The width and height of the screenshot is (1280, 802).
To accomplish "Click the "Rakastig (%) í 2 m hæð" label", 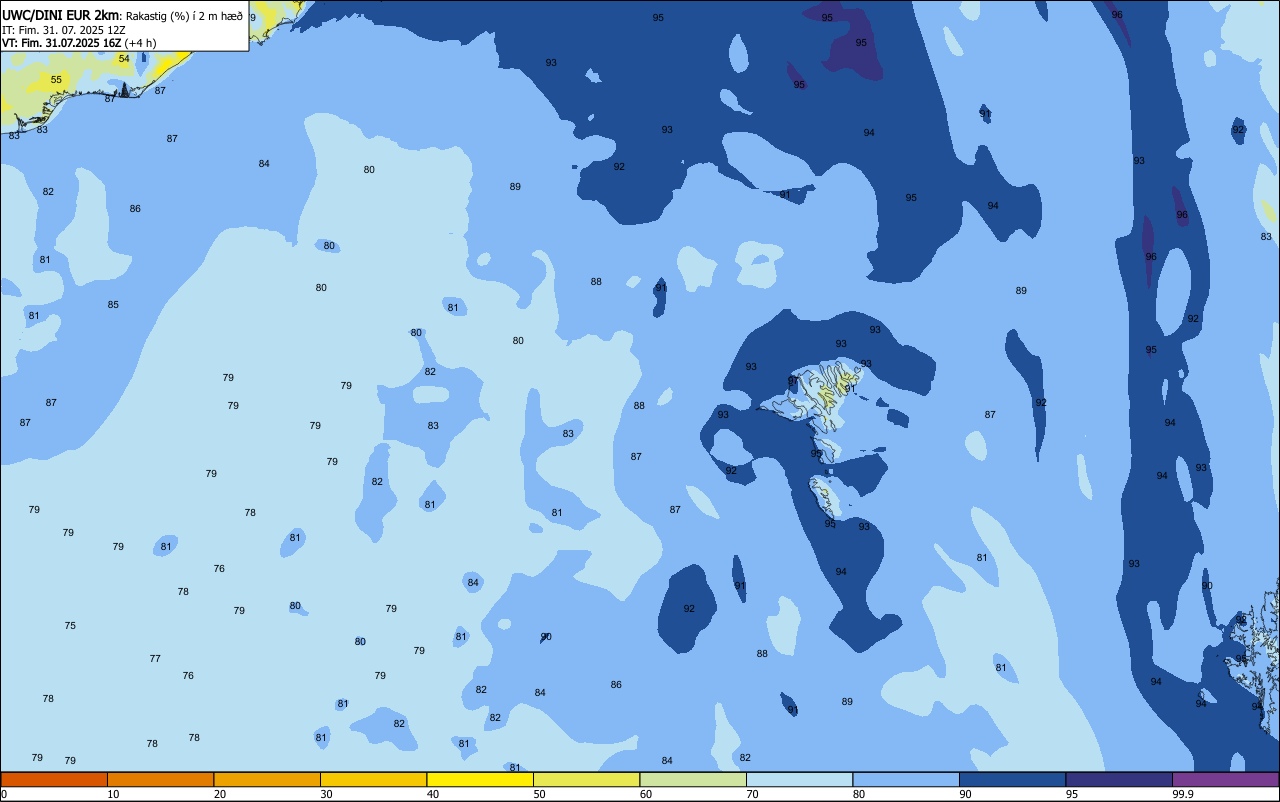I will tap(184, 16).
